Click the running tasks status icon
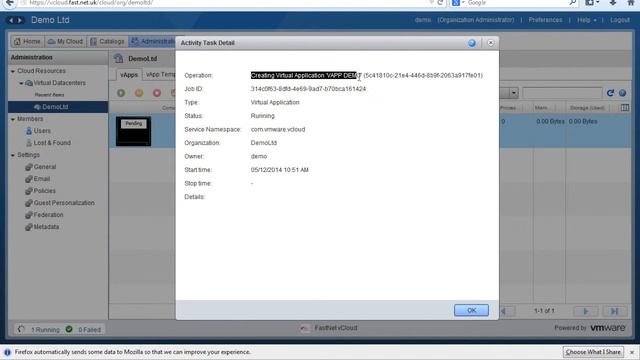Image resolution: width=640 pixels, height=360 pixels. pos(21,329)
